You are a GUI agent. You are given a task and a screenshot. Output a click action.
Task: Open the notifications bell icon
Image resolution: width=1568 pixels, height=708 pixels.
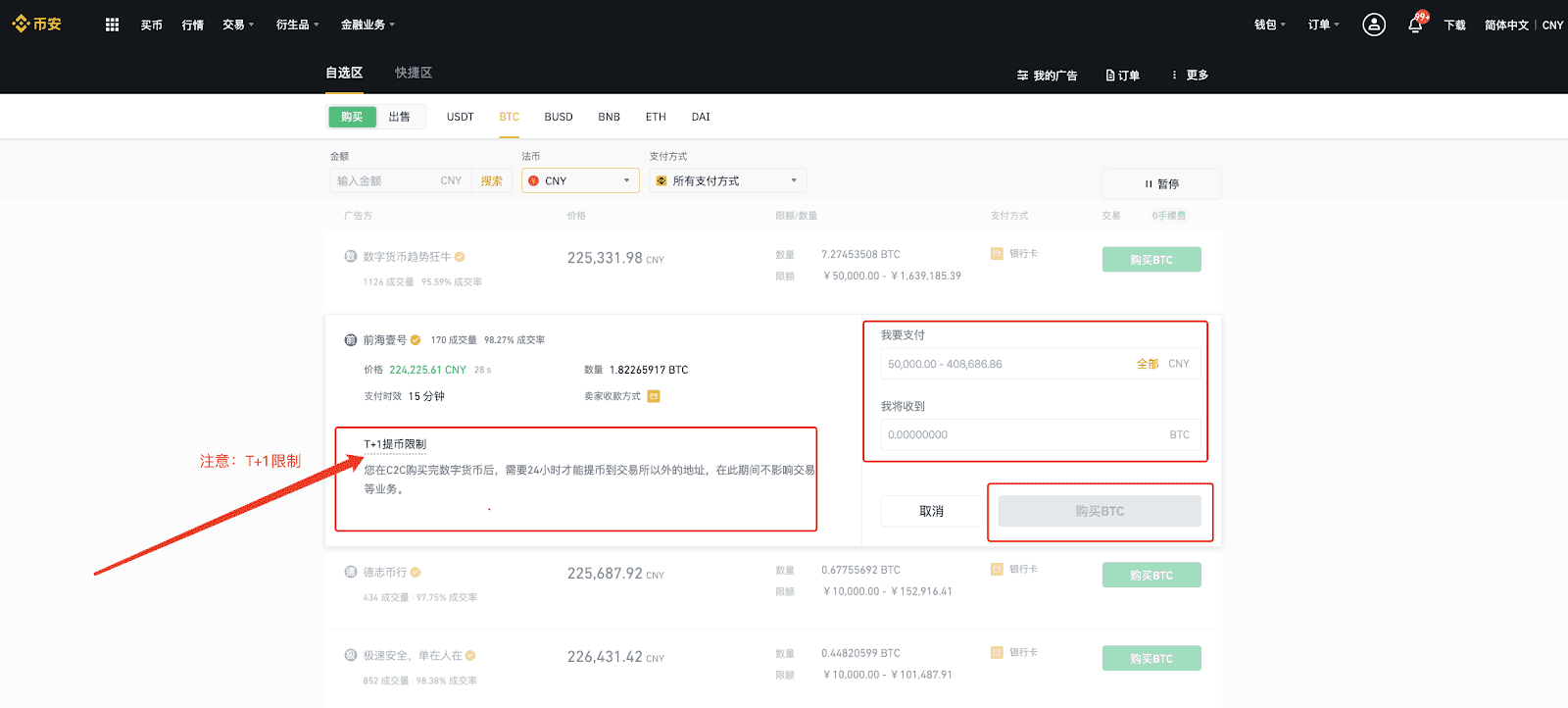pos(1415,25)
